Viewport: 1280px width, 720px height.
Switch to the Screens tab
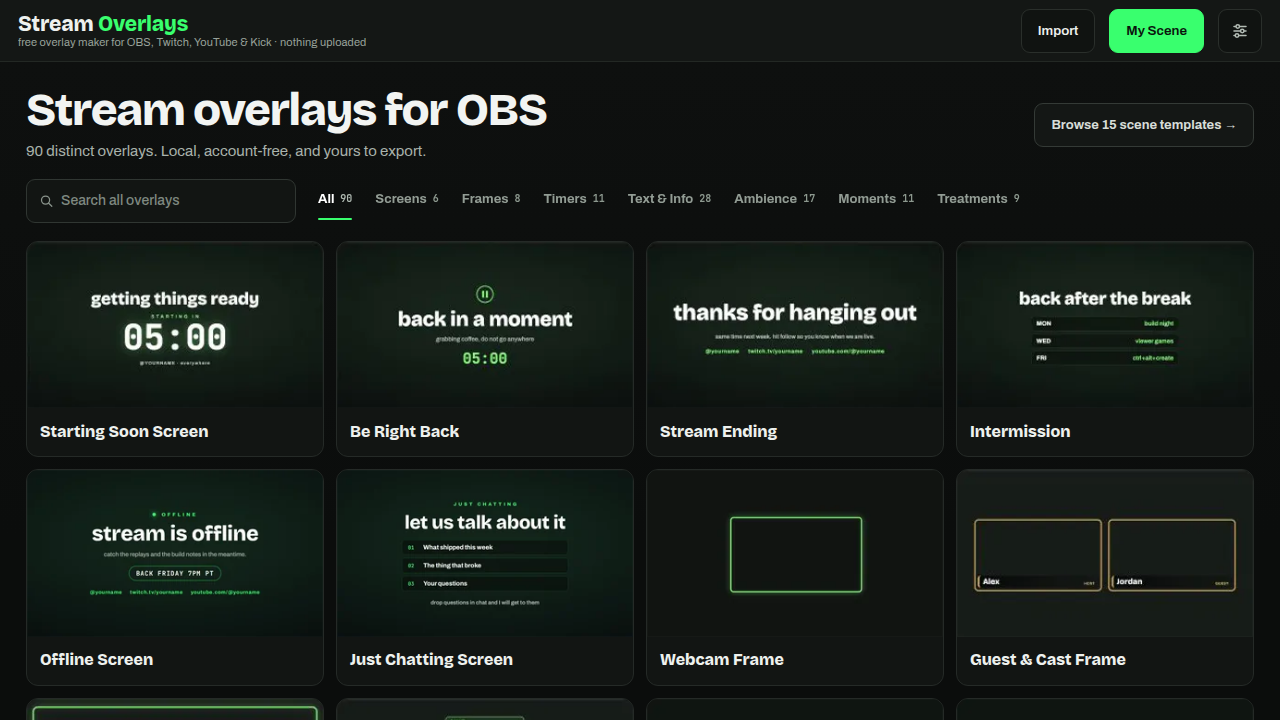407,199
